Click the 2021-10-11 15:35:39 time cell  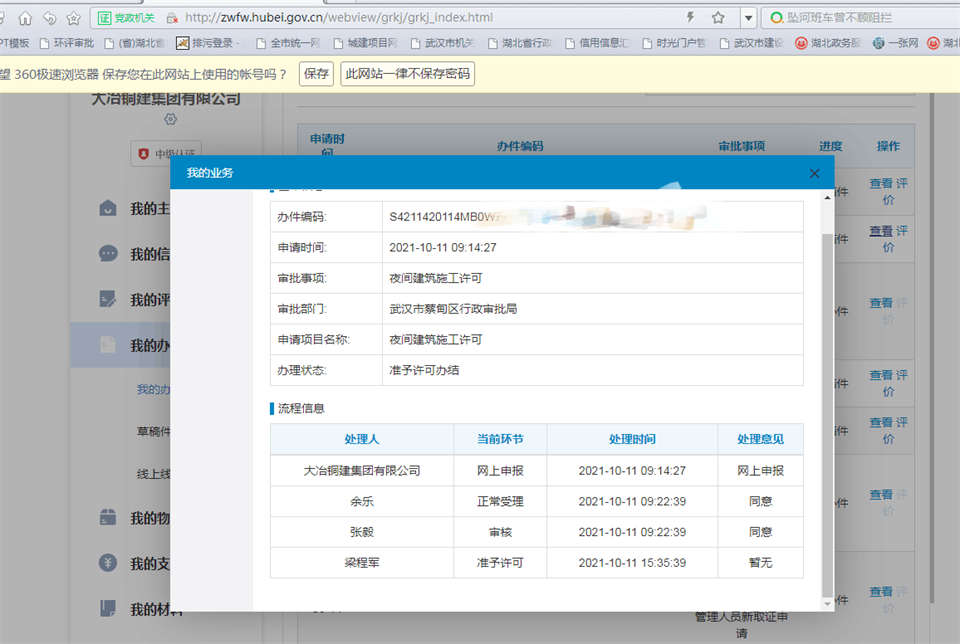632,562
